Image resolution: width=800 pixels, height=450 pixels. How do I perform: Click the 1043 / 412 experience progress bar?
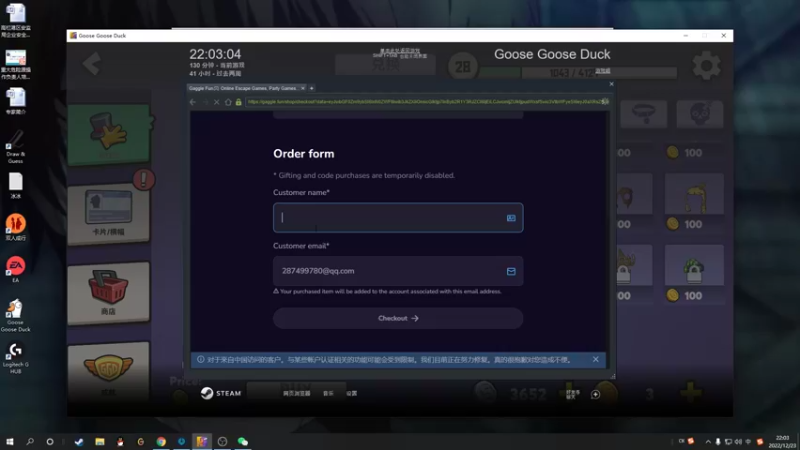click(x=578, y=73)
